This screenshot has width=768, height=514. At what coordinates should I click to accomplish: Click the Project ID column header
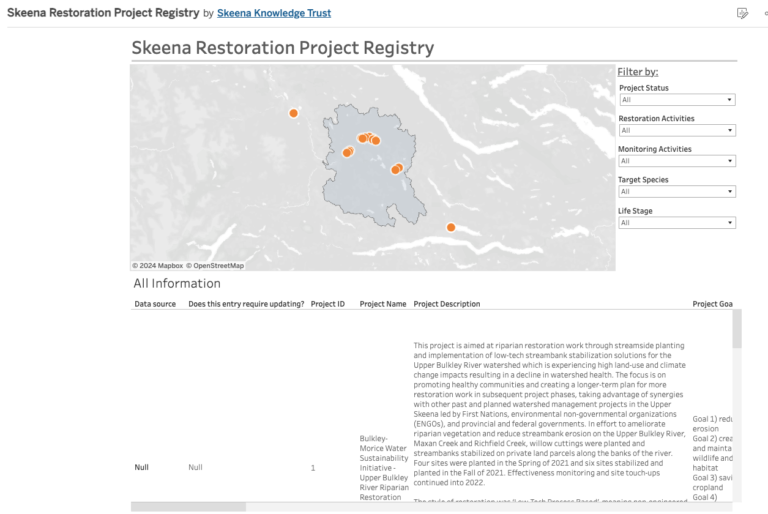(x=328, y=304)
